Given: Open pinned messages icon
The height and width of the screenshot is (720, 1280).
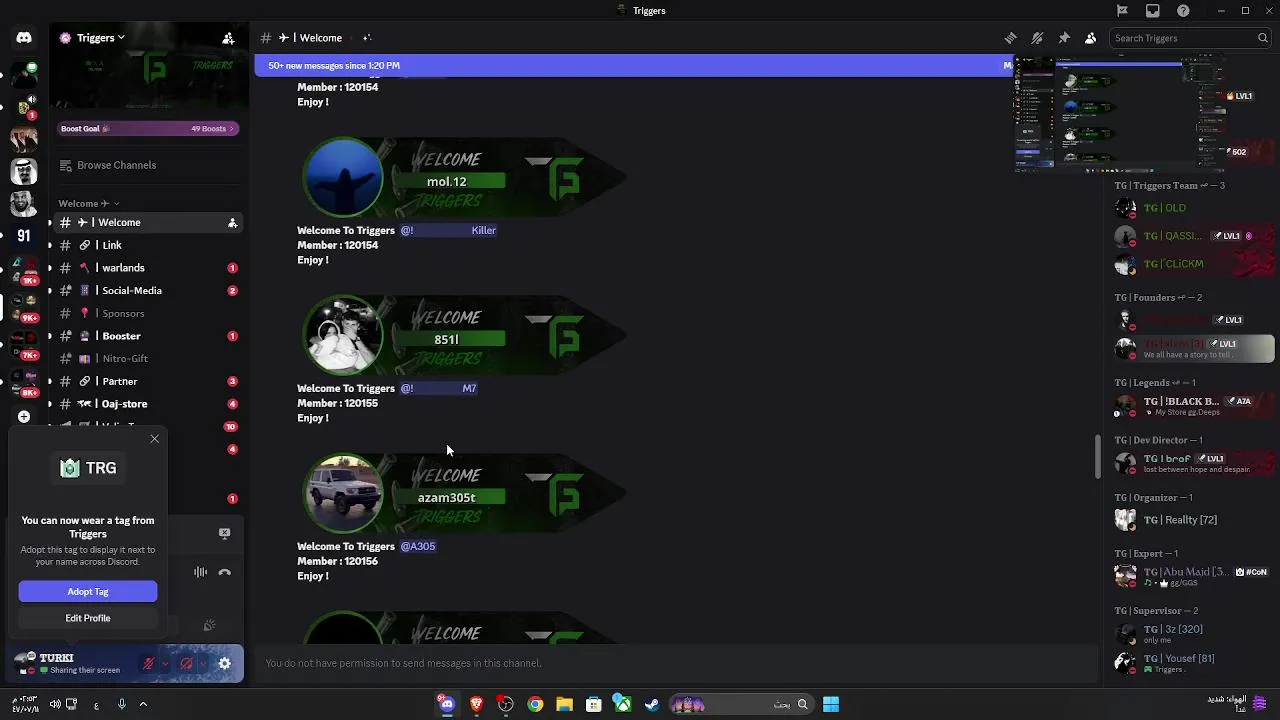Looking at the screenshot, I should [x=1064, y=38].
